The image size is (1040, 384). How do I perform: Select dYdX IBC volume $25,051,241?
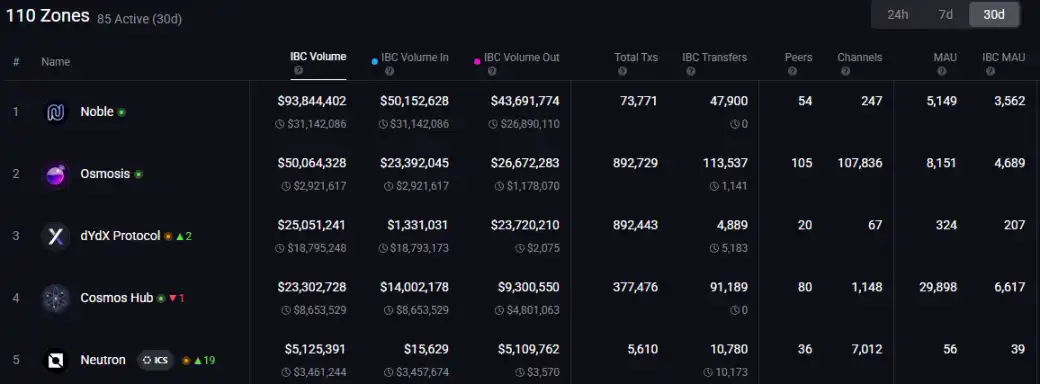[x=312, y=225]
